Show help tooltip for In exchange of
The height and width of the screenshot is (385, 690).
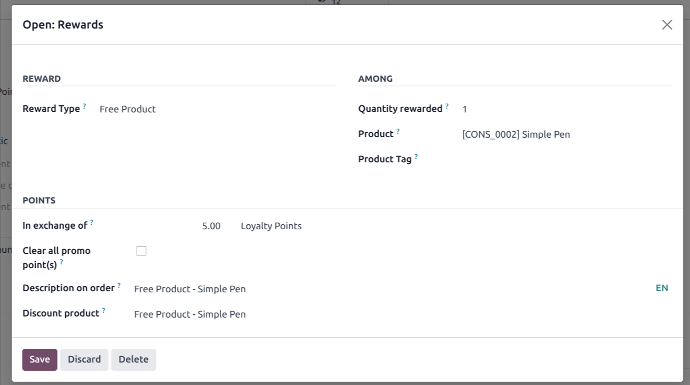(92, 223)
